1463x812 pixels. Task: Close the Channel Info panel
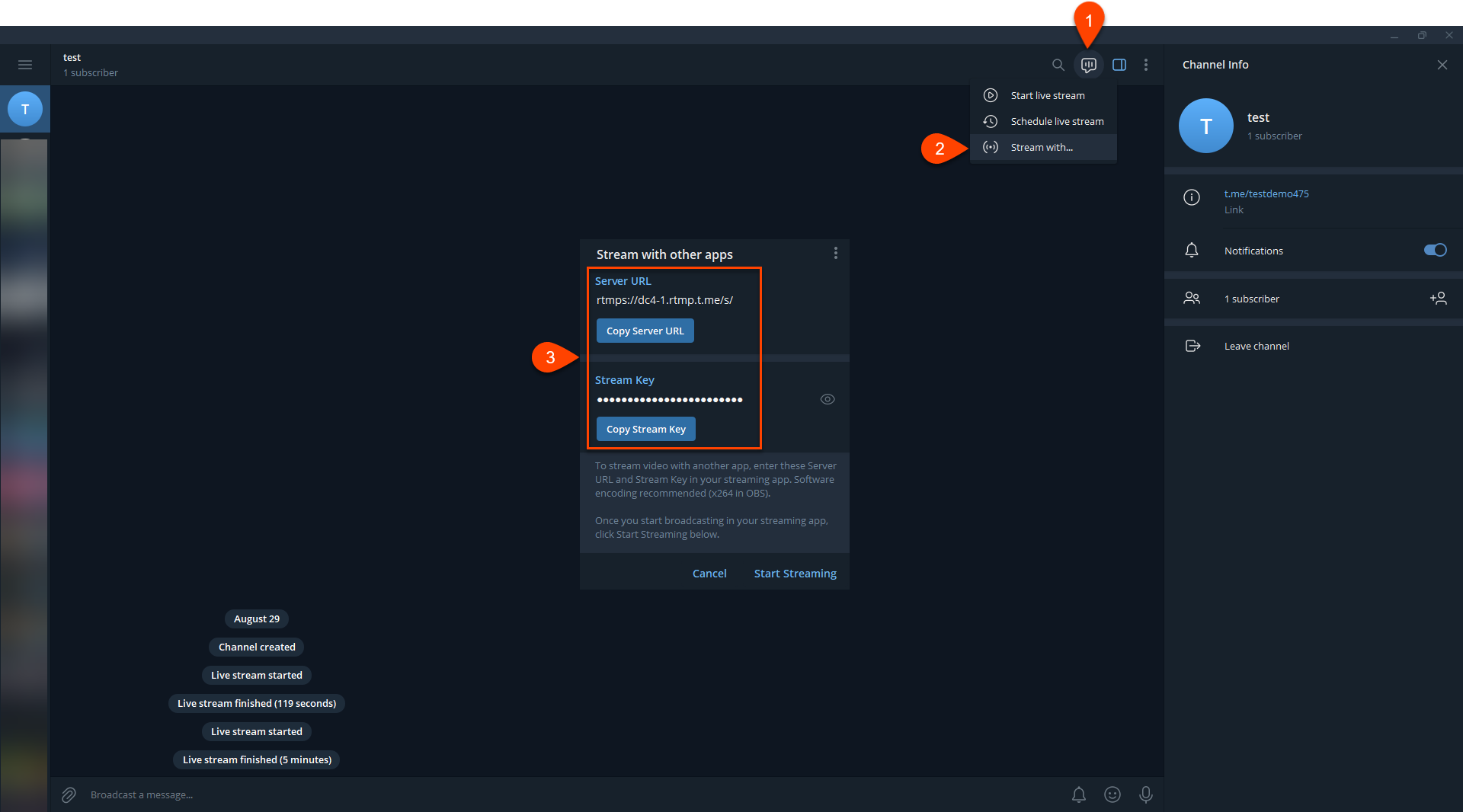[1442, 65]
